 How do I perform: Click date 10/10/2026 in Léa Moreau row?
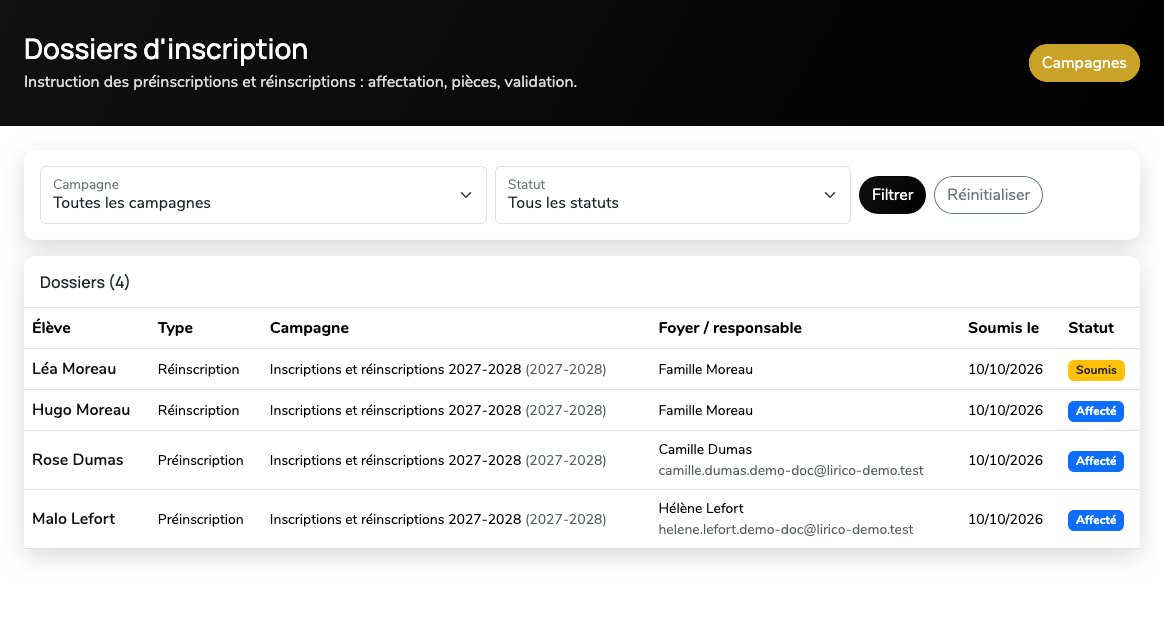[1005, 369]
